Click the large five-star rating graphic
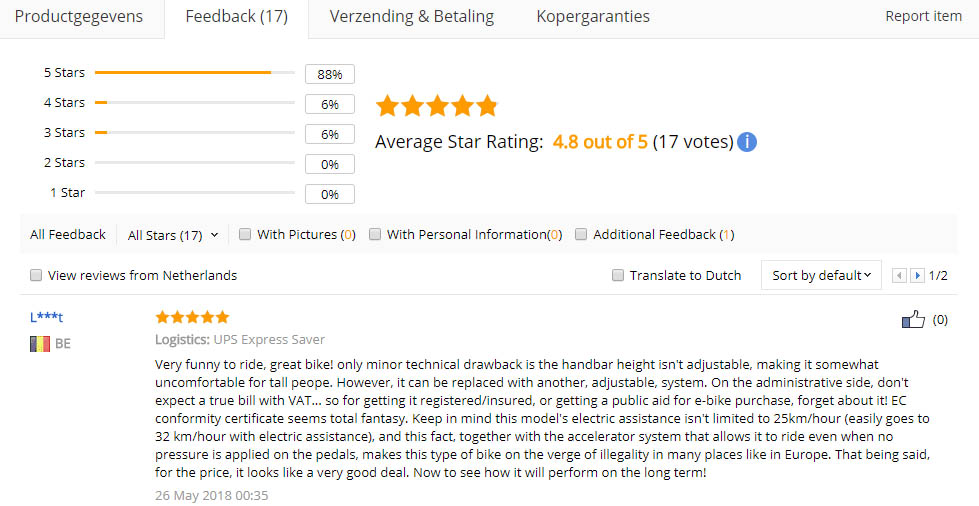Viewport: 979px width, 506px height. pos(436,106)
